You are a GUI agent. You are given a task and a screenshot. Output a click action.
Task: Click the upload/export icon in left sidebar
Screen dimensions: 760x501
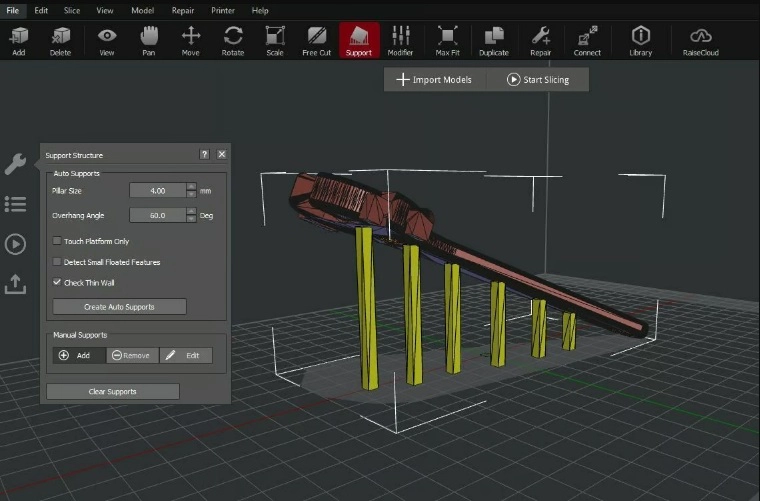pyautogui.click(x=15, y=284)
